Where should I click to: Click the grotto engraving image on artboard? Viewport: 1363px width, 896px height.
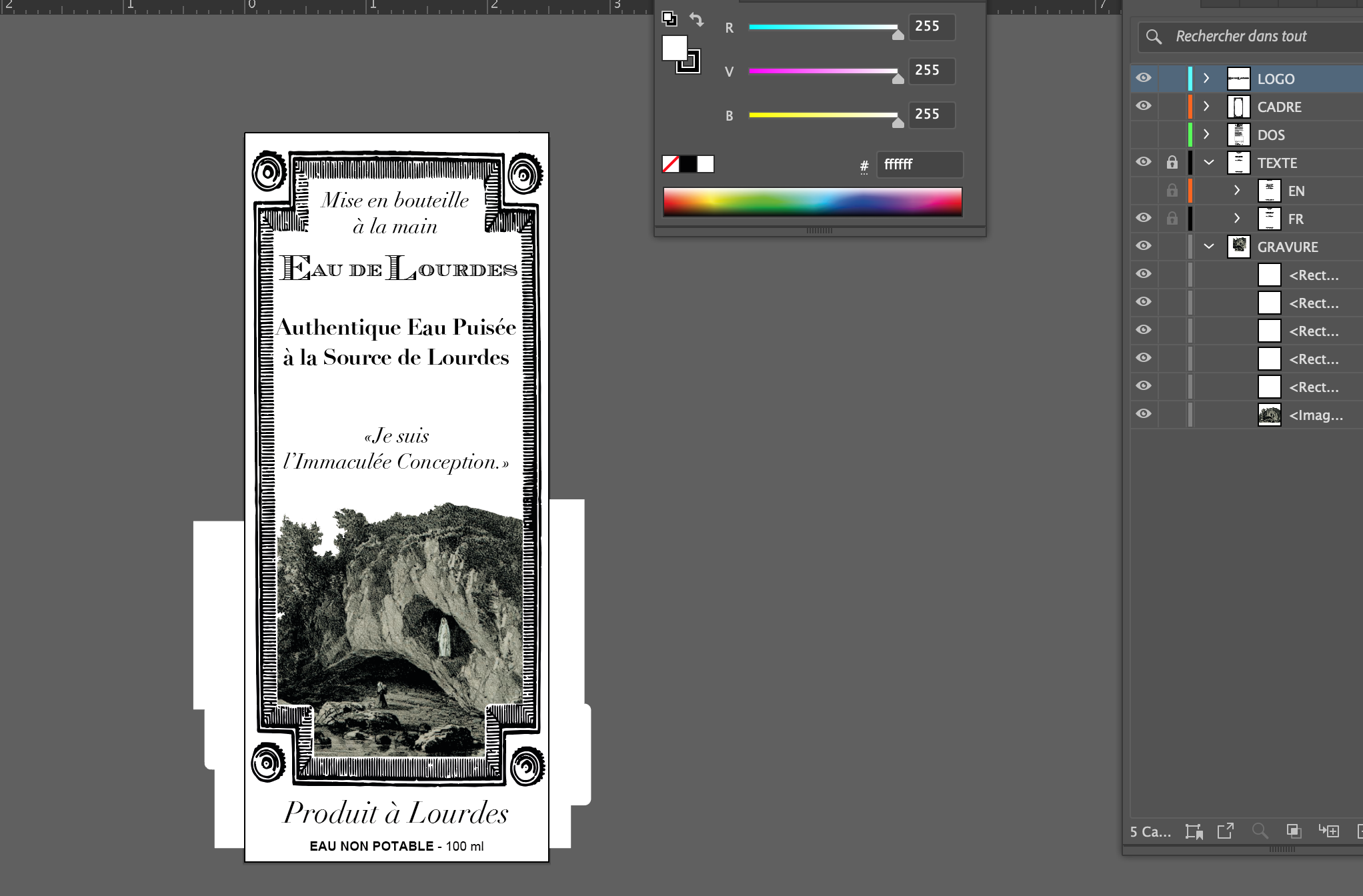click(x=399, y=630)
